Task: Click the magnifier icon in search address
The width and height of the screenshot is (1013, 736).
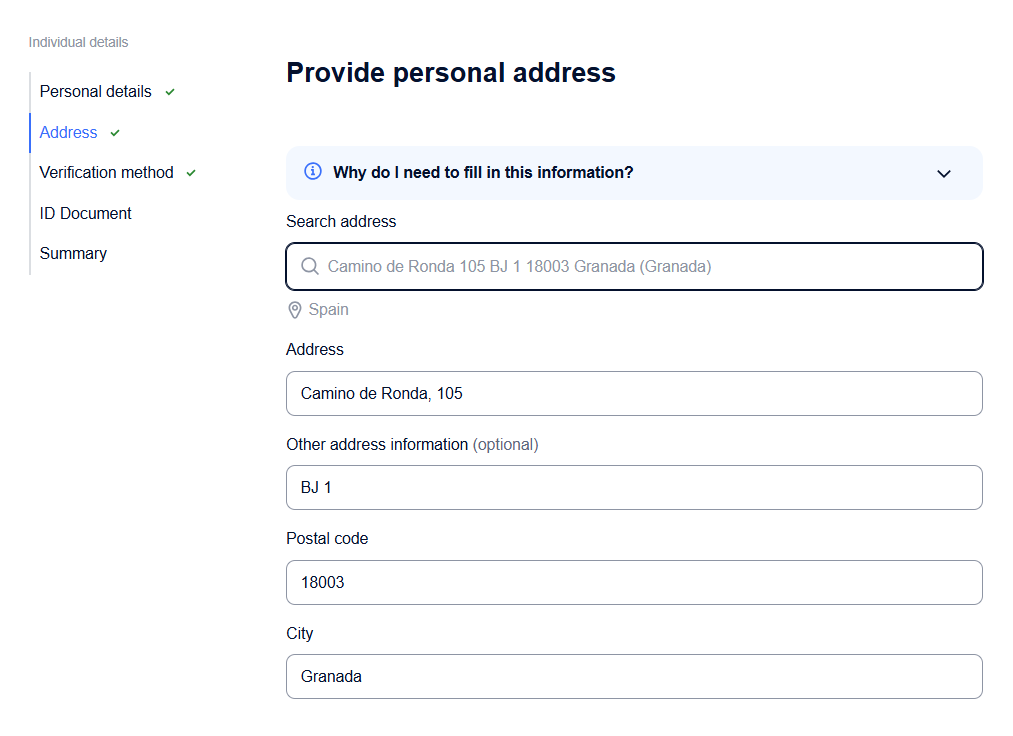Action: [x=310, y=266]
